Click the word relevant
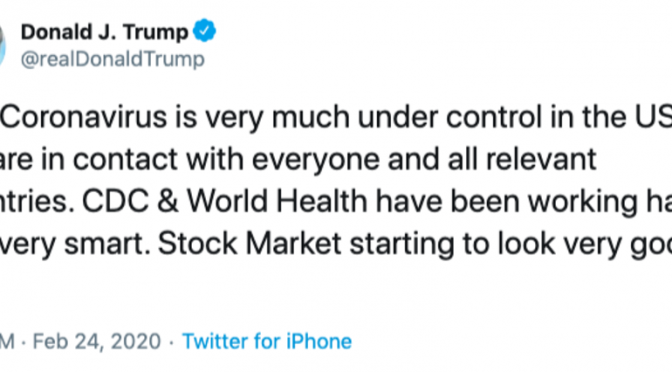 point(541,159)
